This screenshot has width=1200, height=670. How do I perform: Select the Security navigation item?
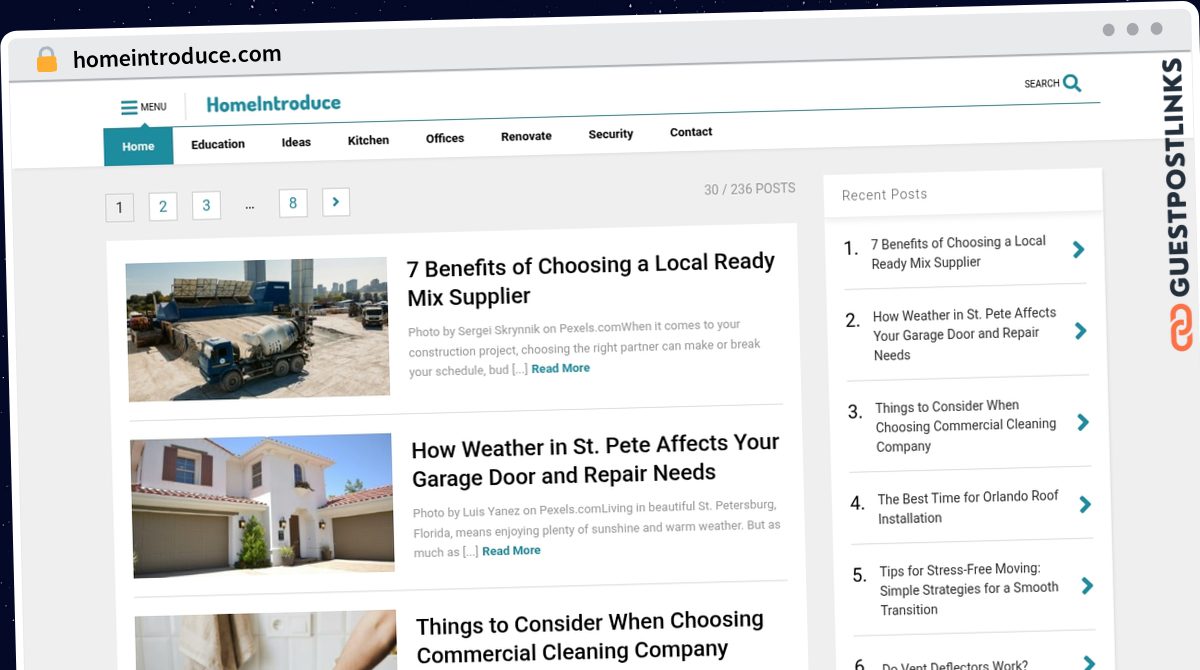(610, 134)
